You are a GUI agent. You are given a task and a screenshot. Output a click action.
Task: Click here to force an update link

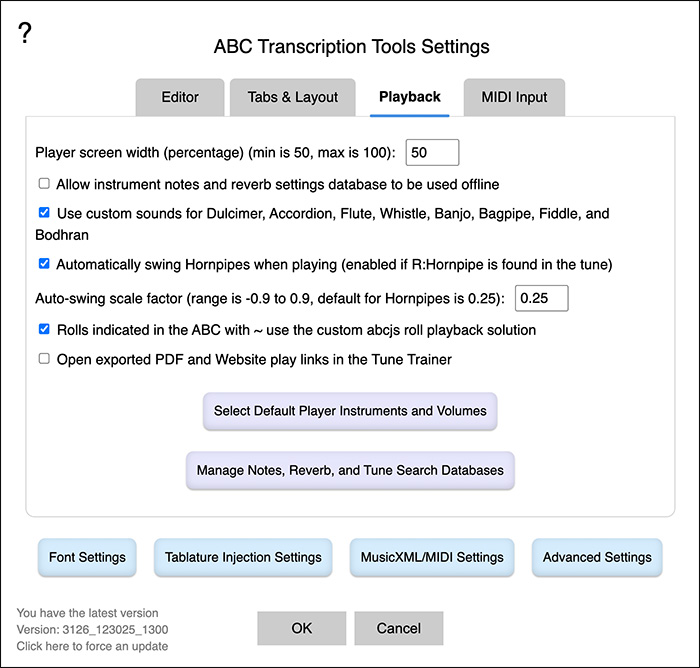tap(92, 646)
